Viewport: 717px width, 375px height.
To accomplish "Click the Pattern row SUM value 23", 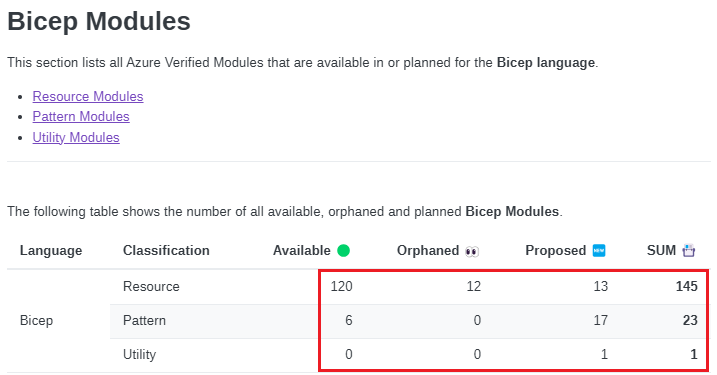I will coord(690,320).
